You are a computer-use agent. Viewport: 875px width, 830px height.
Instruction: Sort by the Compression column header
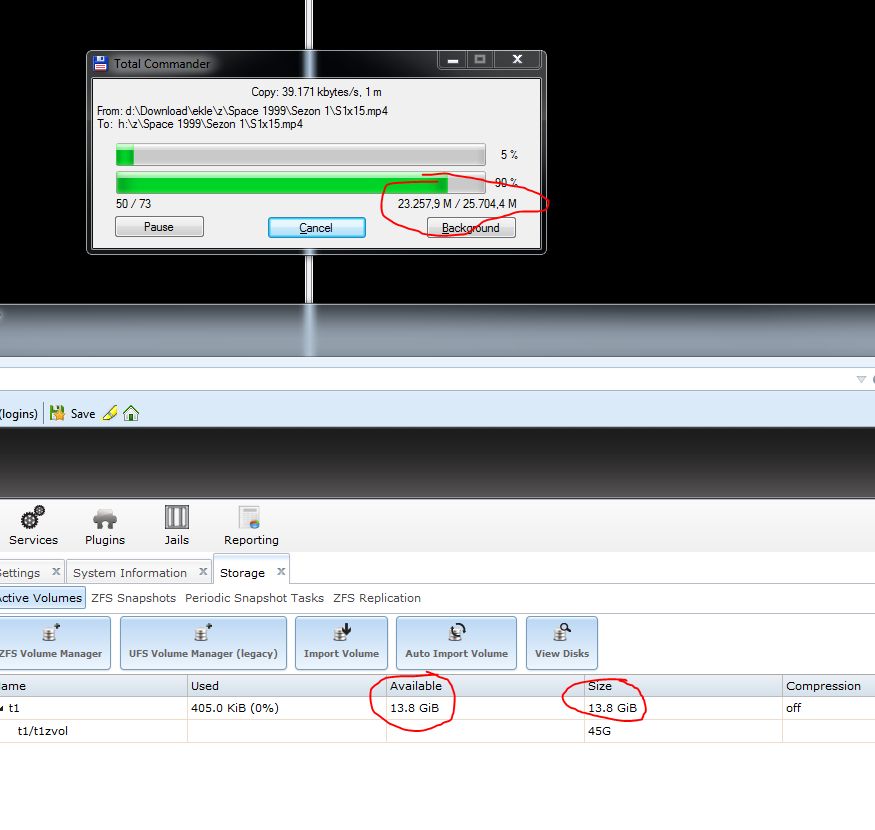[x=829, y=686]
